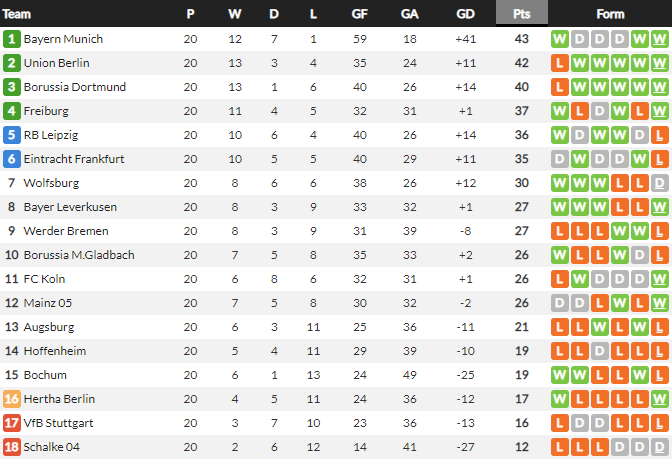Click Hertha Berlin's orange position 16 badge
The image size is (672, 460).
(11, 399)
